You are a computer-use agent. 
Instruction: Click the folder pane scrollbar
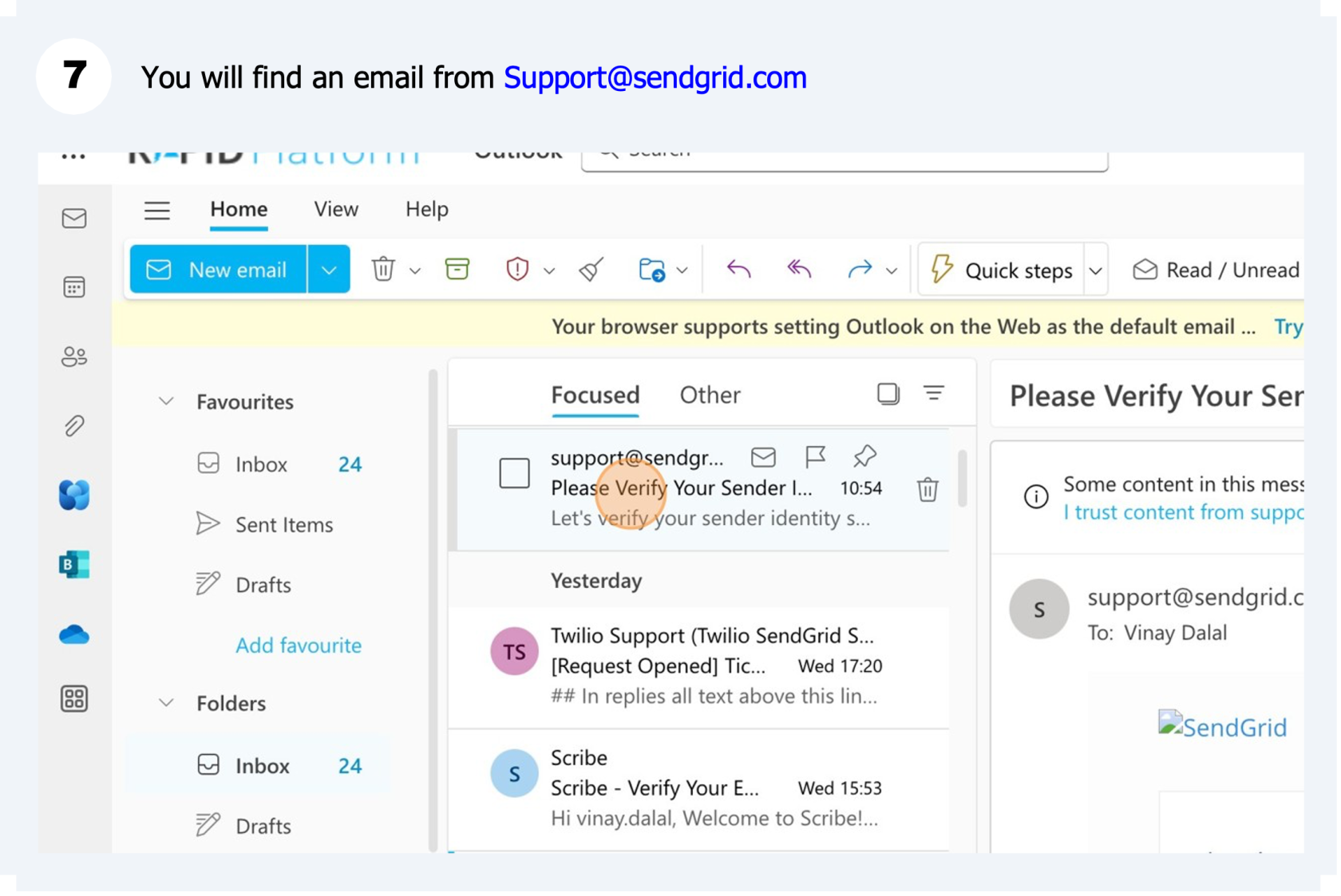coord(433,610)
